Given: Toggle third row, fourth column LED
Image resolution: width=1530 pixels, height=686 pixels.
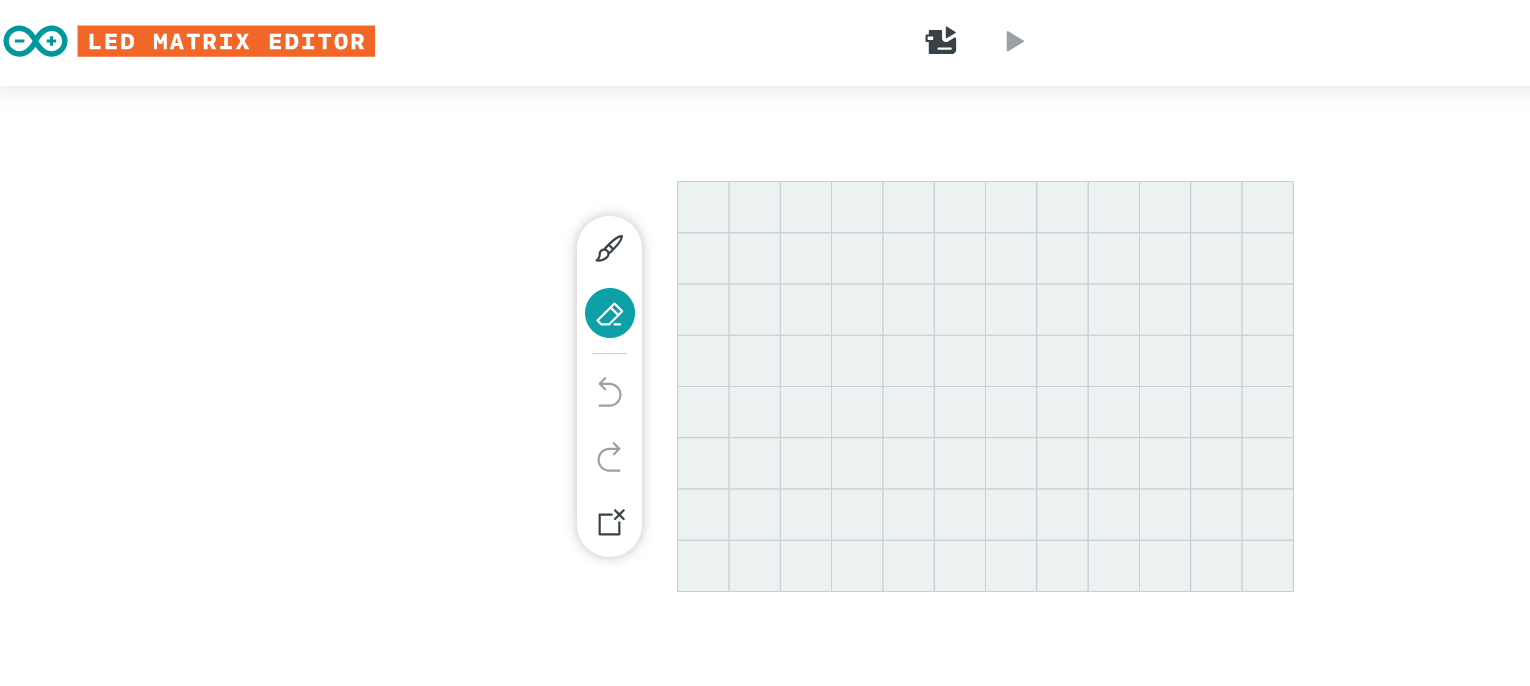Looking at the screenshot, I should pyautogui.click(x=857, y=310).
